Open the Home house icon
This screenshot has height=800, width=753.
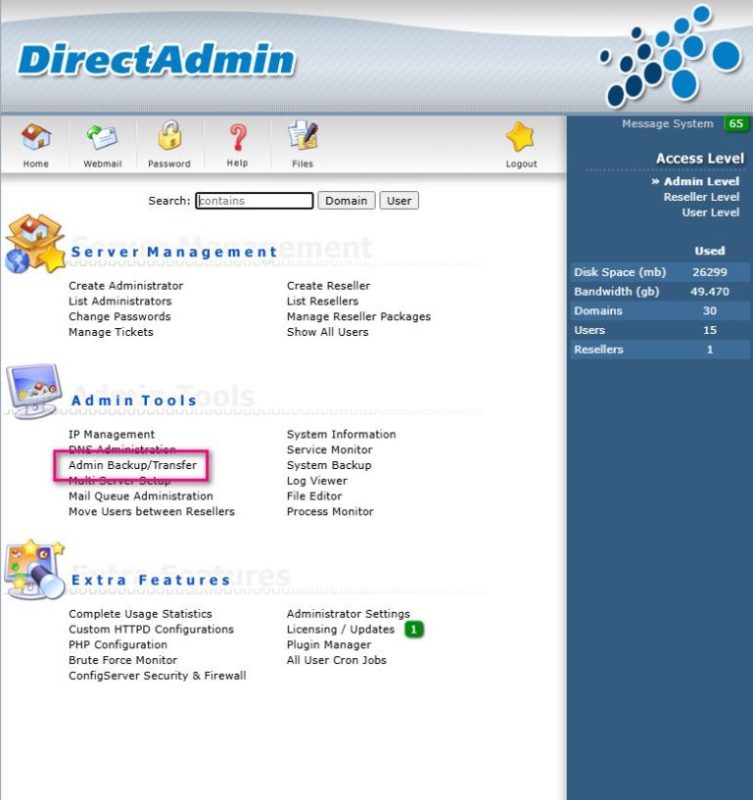pyautogui.click(x=36, y=137)
